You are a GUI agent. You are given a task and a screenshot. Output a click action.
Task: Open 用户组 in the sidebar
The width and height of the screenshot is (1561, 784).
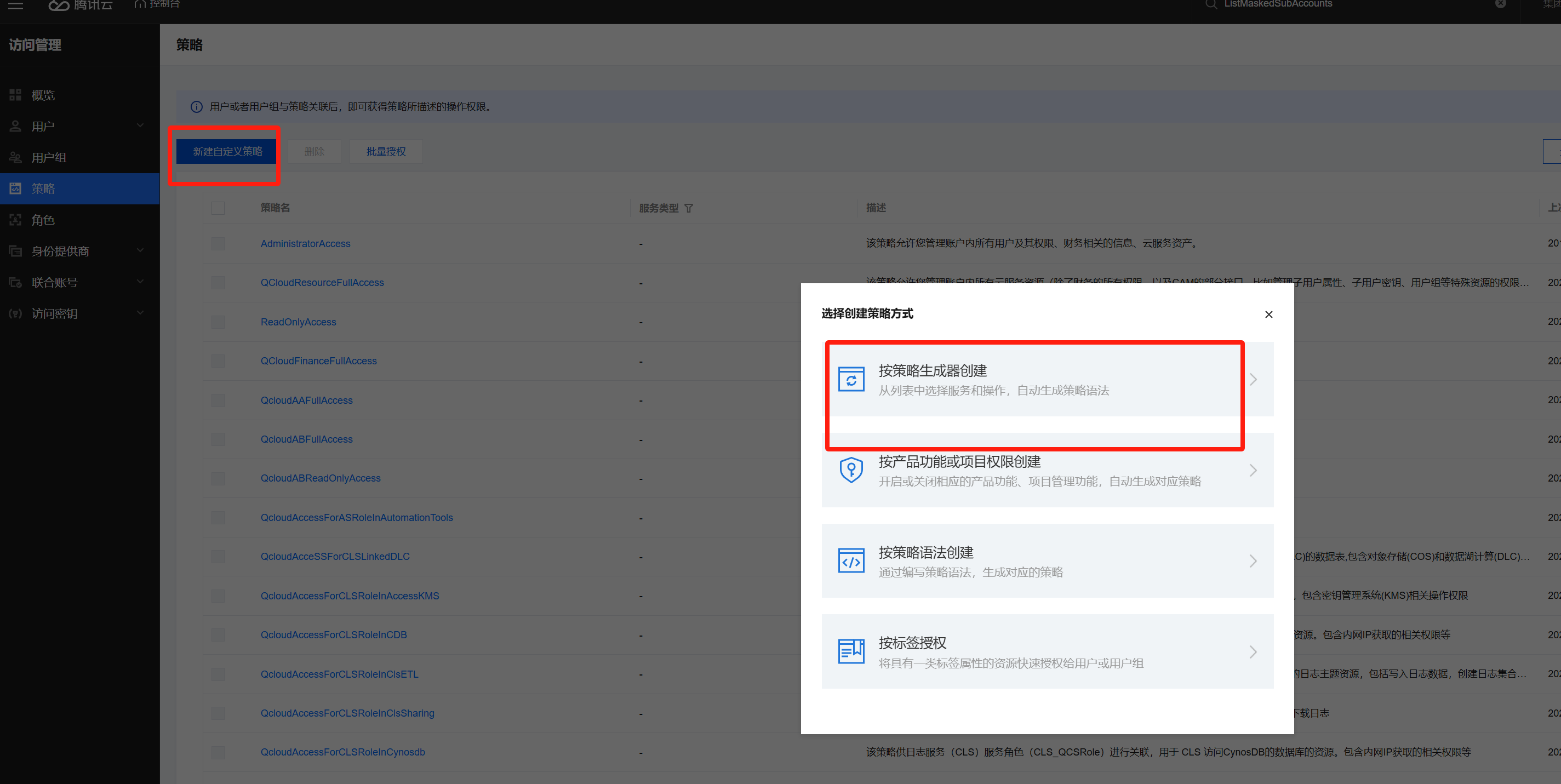48,158
